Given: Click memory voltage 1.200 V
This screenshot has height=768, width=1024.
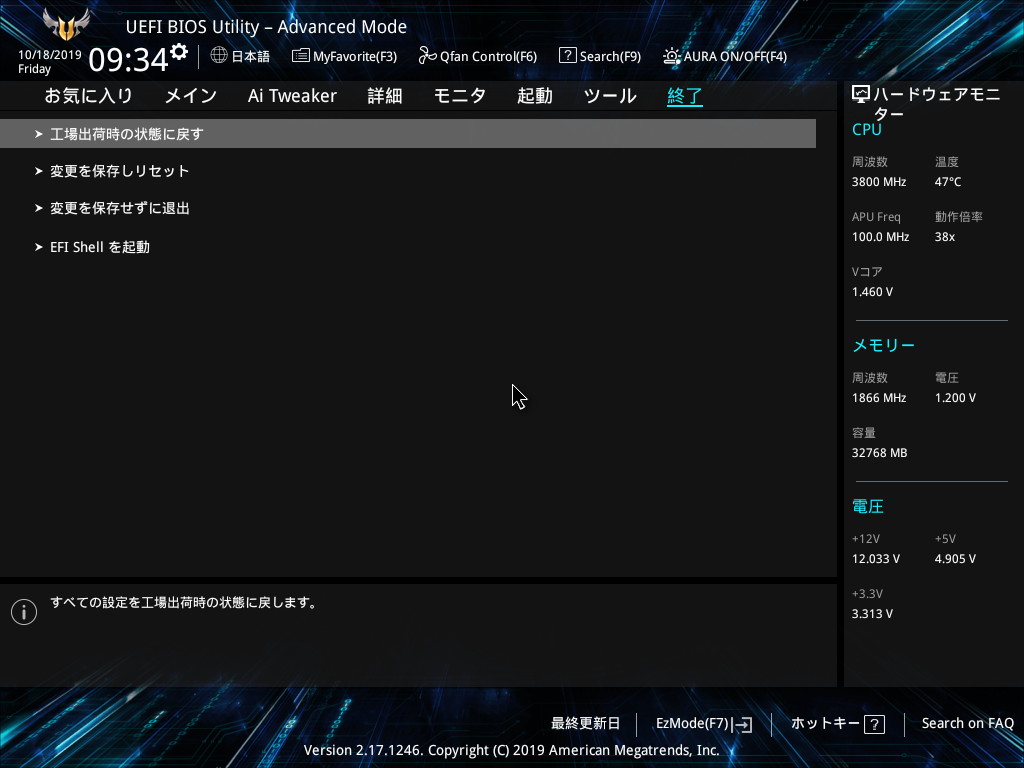Looking at the screenshot, I should tap(955, 398).
